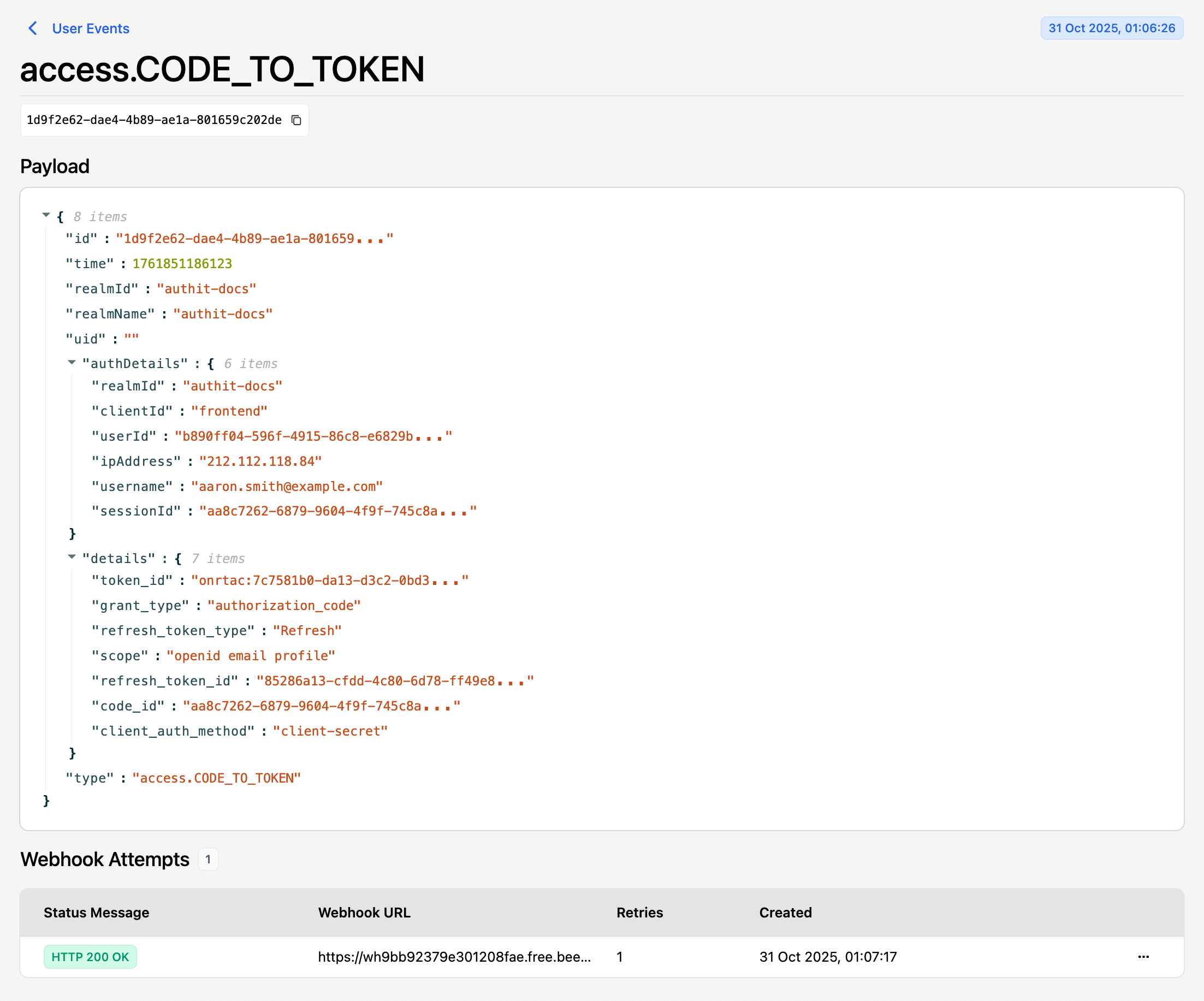
Task: Click the HTTP 200 OK status badge
Action: pos(90,956)
